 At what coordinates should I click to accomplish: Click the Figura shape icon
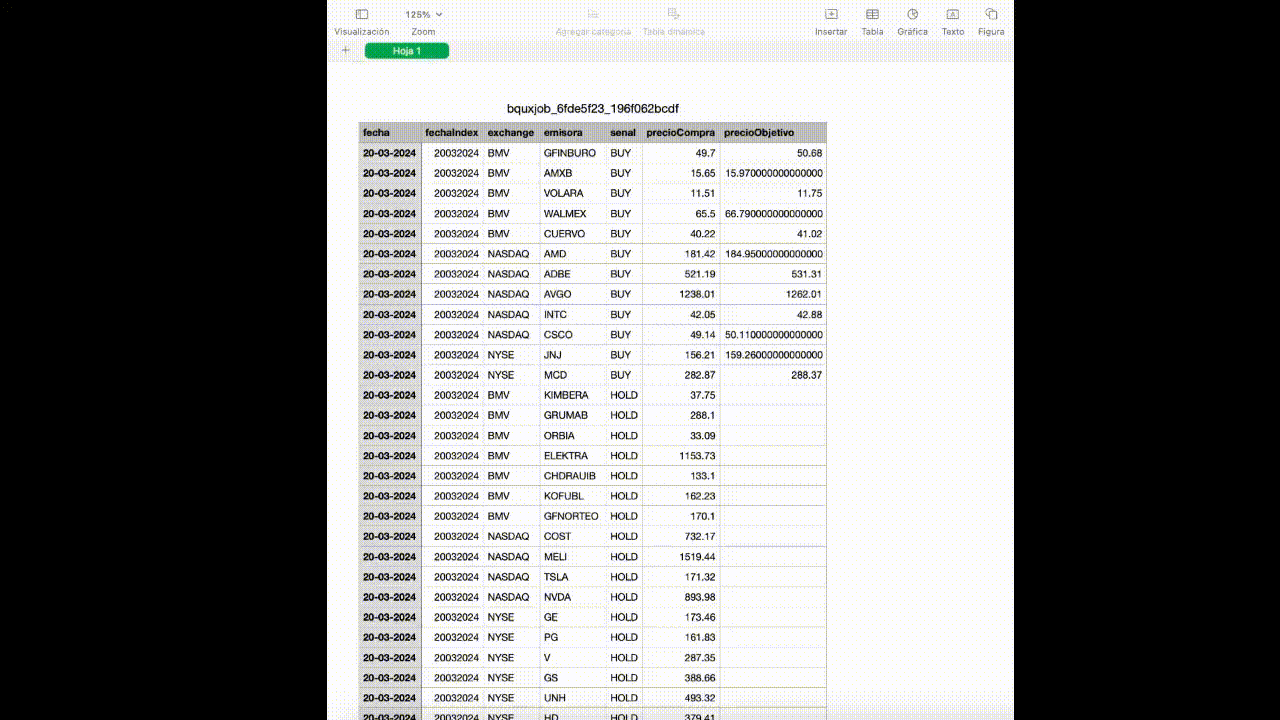(991, 14)
